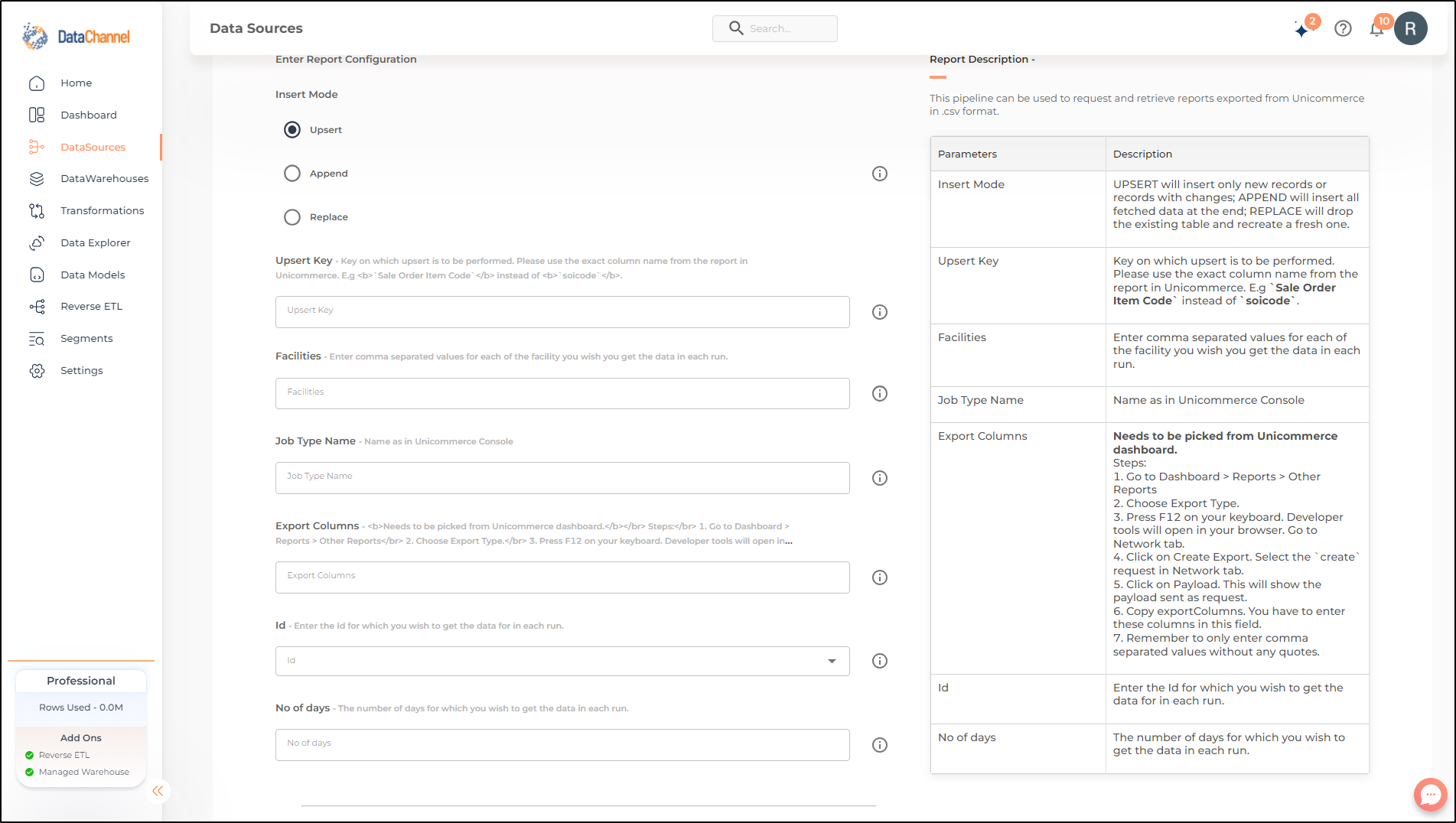Go to Dashboard menu item
This screenshot has height=823, width=1456.
pos(89,115)
